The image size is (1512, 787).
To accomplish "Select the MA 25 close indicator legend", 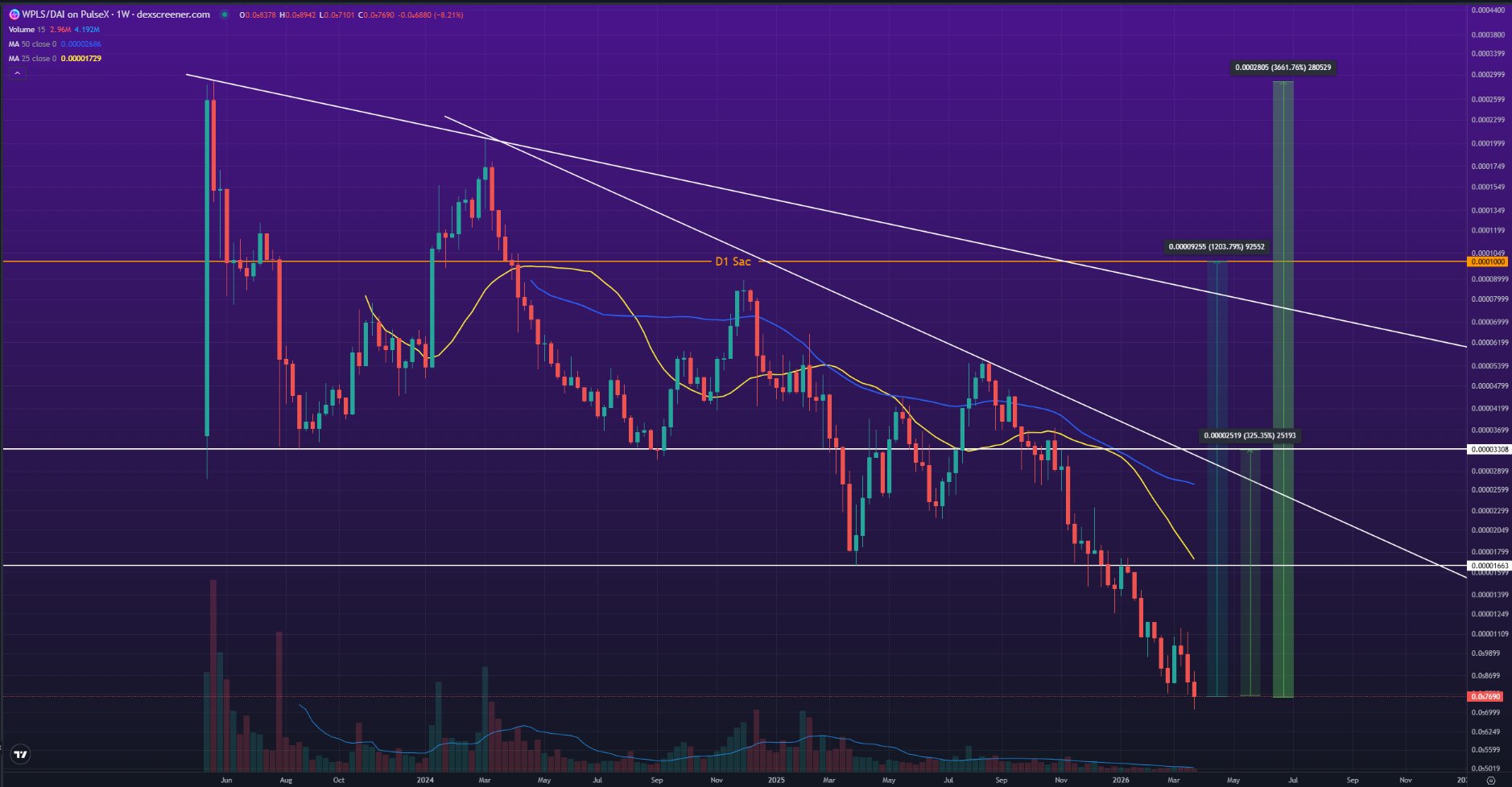I will coord(32,59).
